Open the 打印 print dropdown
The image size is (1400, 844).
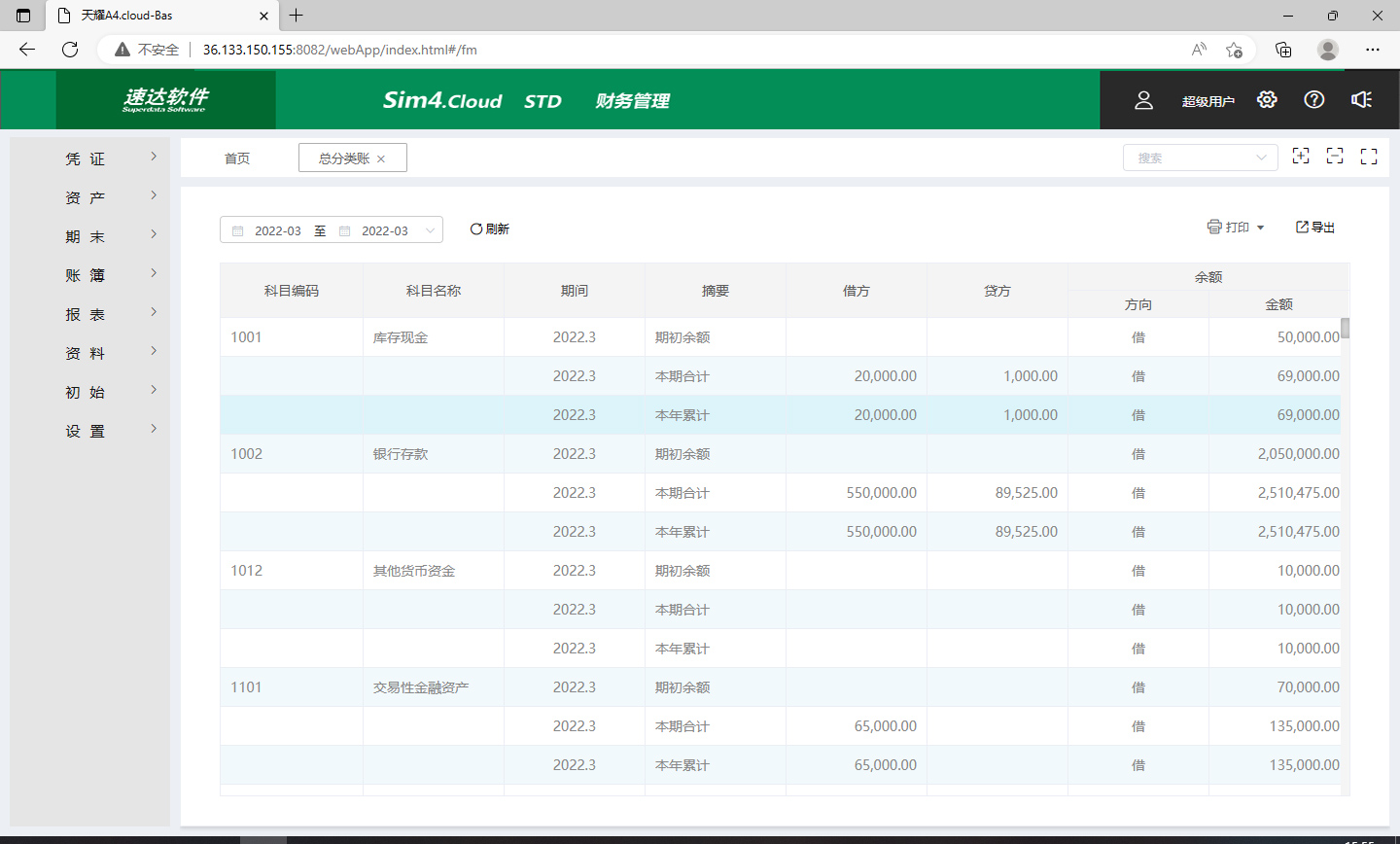[x=1236, y=228]
